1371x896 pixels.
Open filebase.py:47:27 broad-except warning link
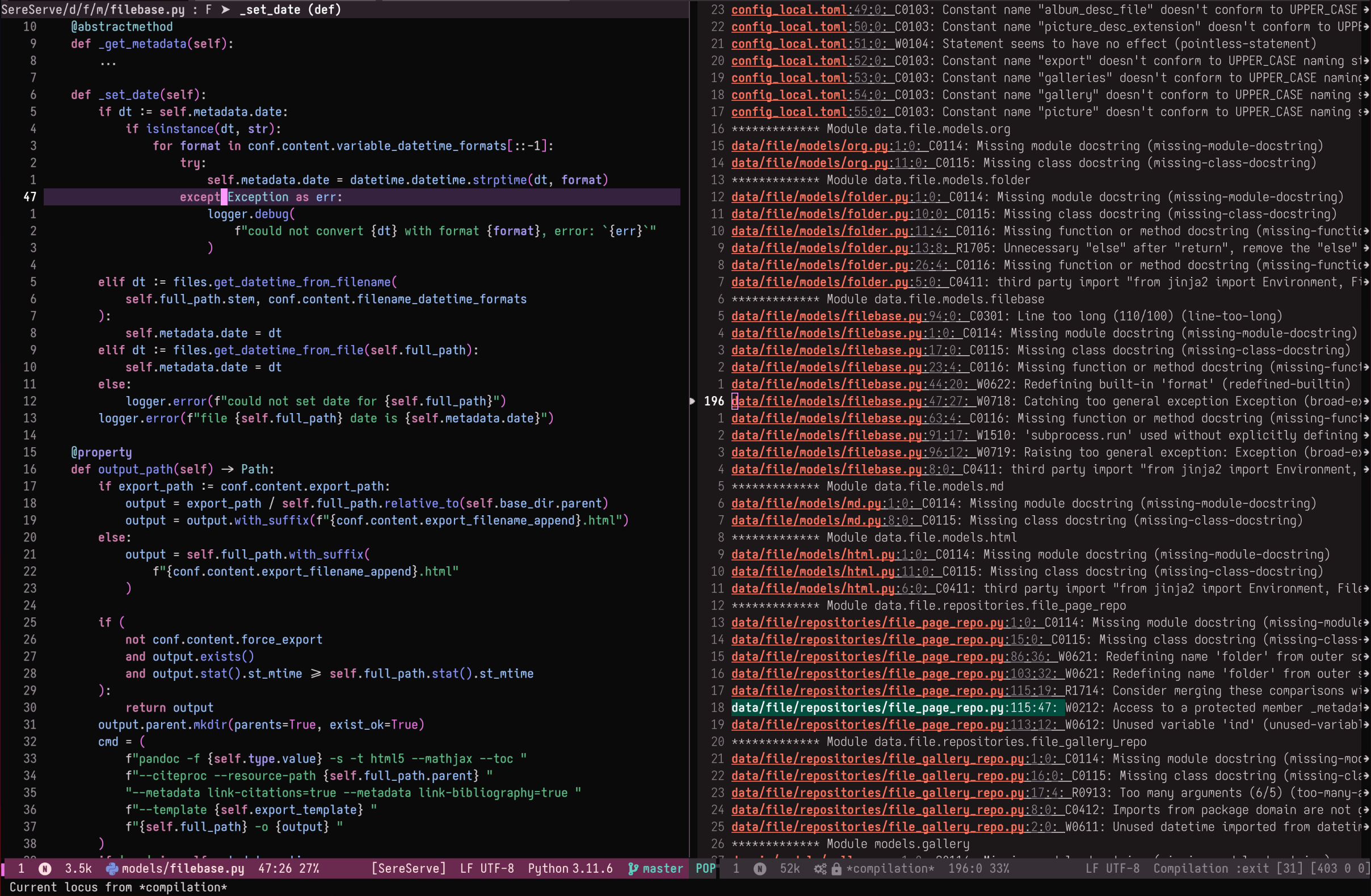click(x=853, y=401)
